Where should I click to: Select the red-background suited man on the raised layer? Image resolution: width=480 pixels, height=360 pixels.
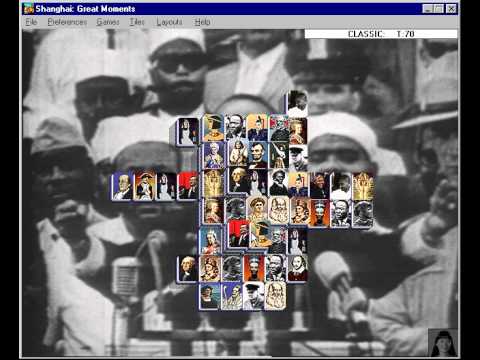239,233
